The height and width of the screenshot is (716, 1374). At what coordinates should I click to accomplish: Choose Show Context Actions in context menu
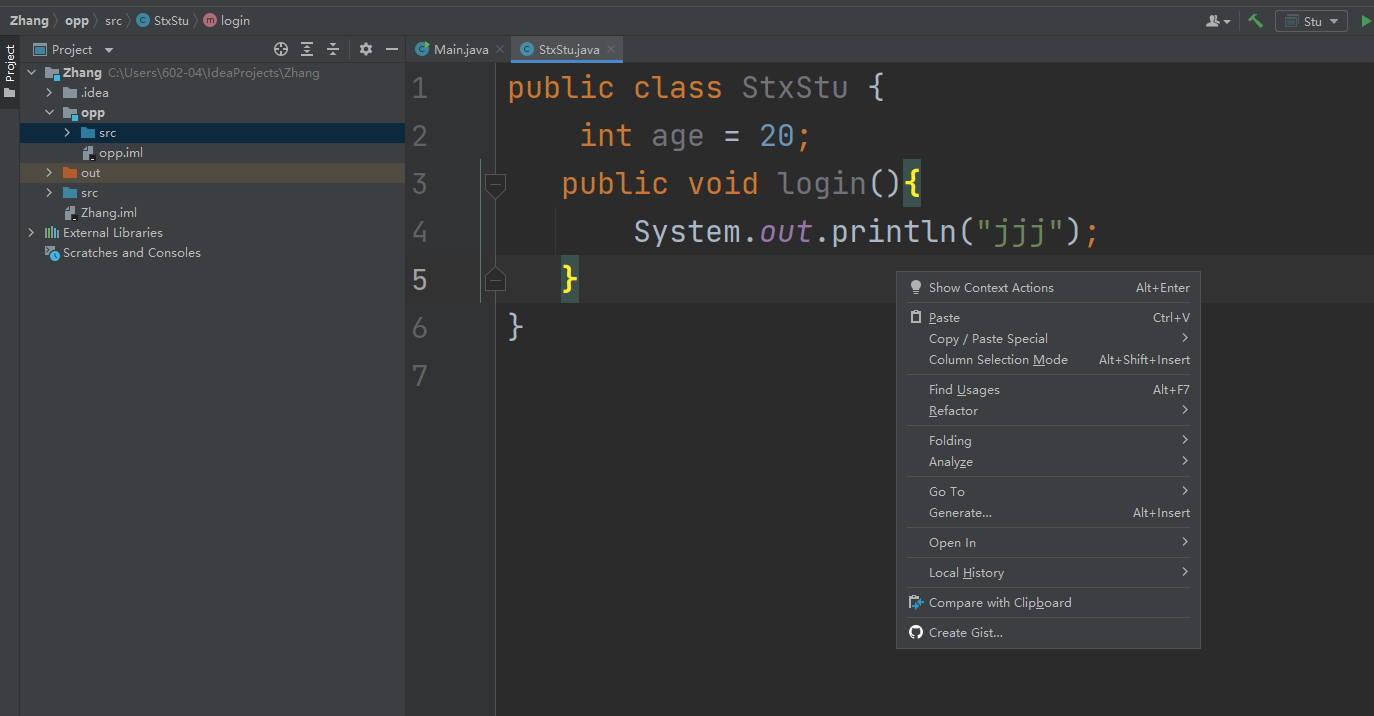pyautogui.click(x=1048, y=288)
